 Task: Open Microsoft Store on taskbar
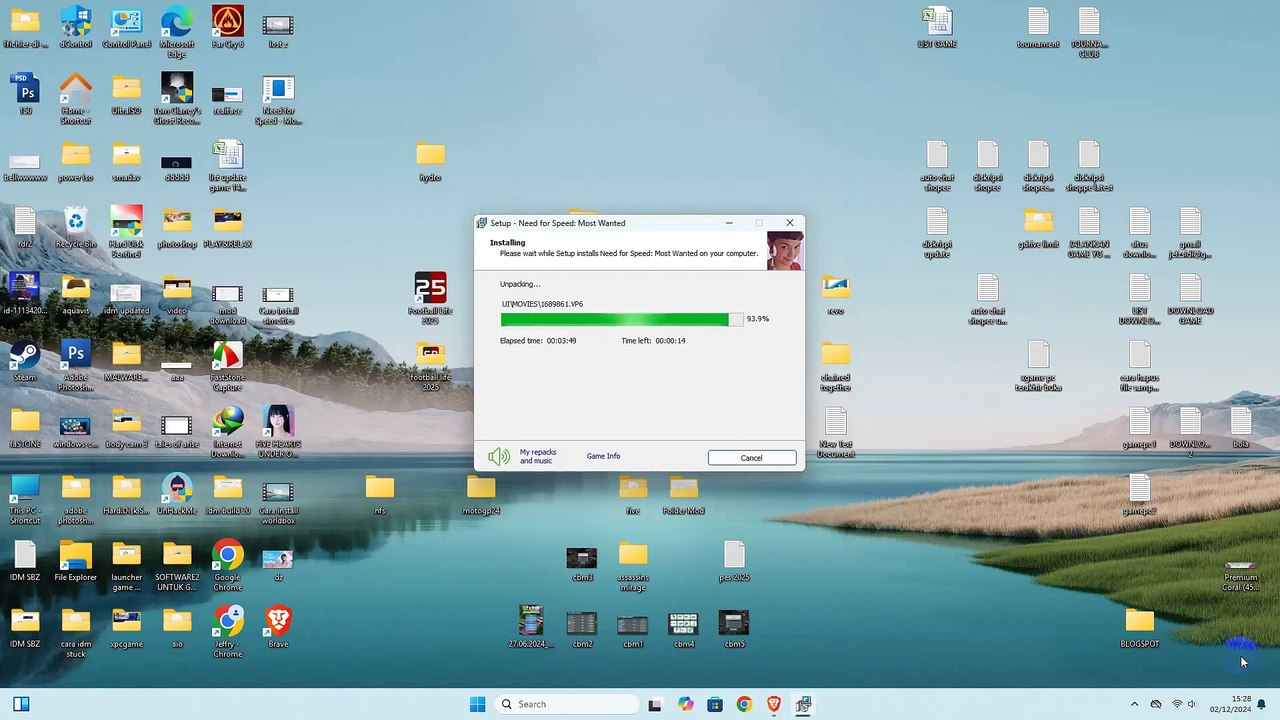click(x=715, y=704)
